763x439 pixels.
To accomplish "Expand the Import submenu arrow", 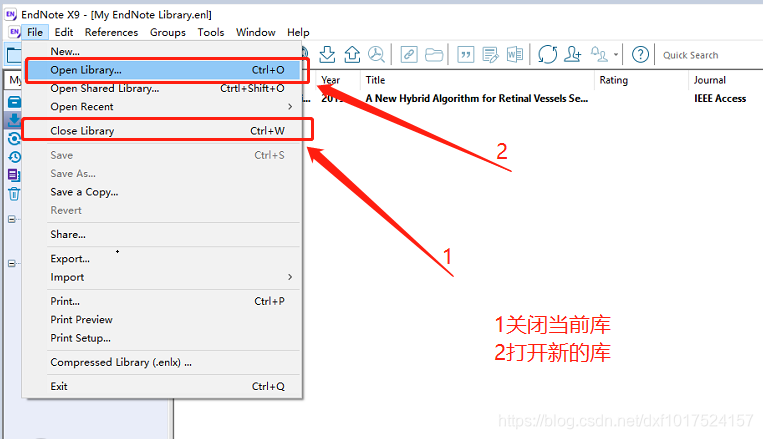I will tap(290, 277).
